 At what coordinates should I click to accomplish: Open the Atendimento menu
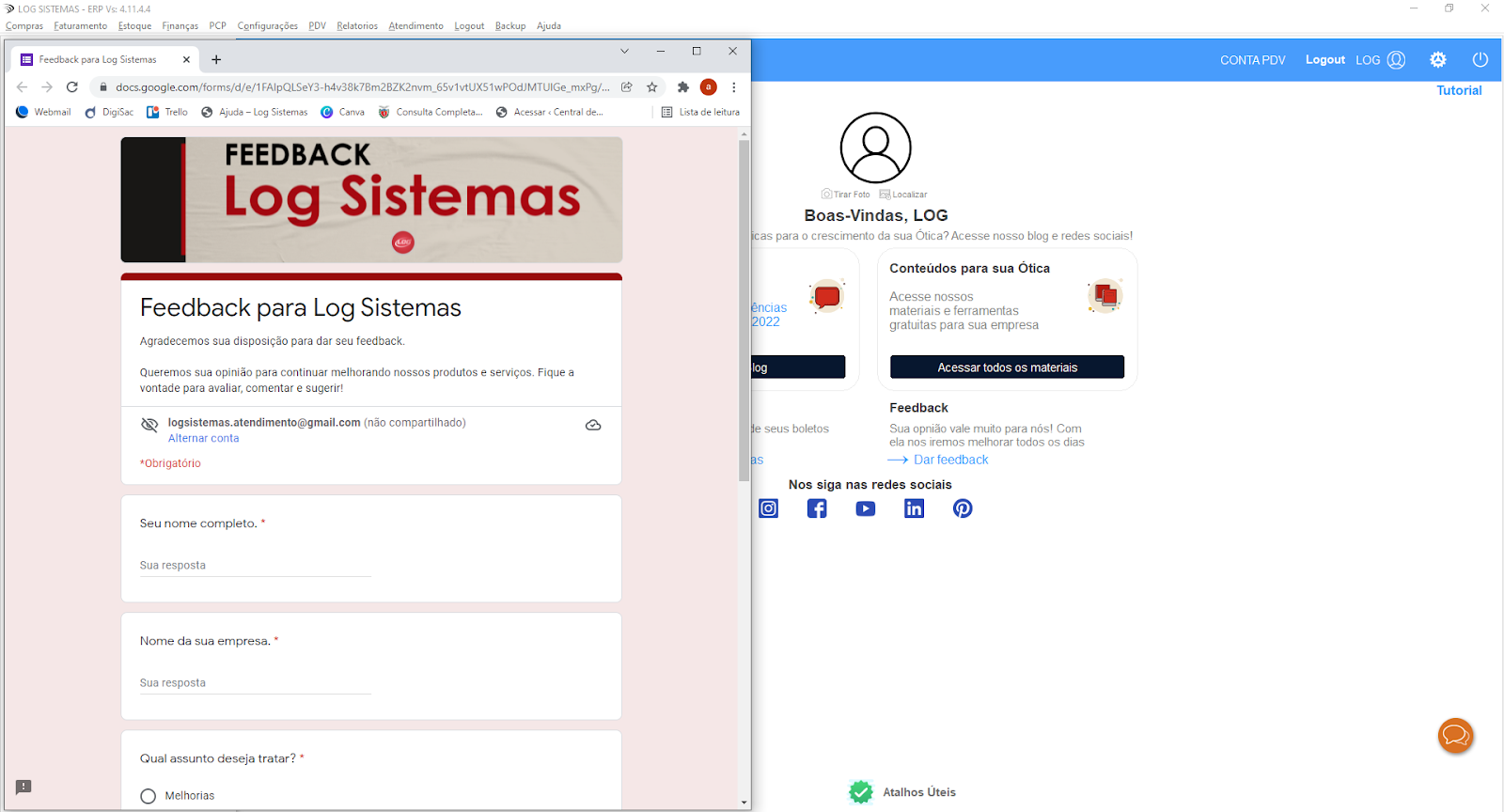pyautogui.click(x=415, y=26)
